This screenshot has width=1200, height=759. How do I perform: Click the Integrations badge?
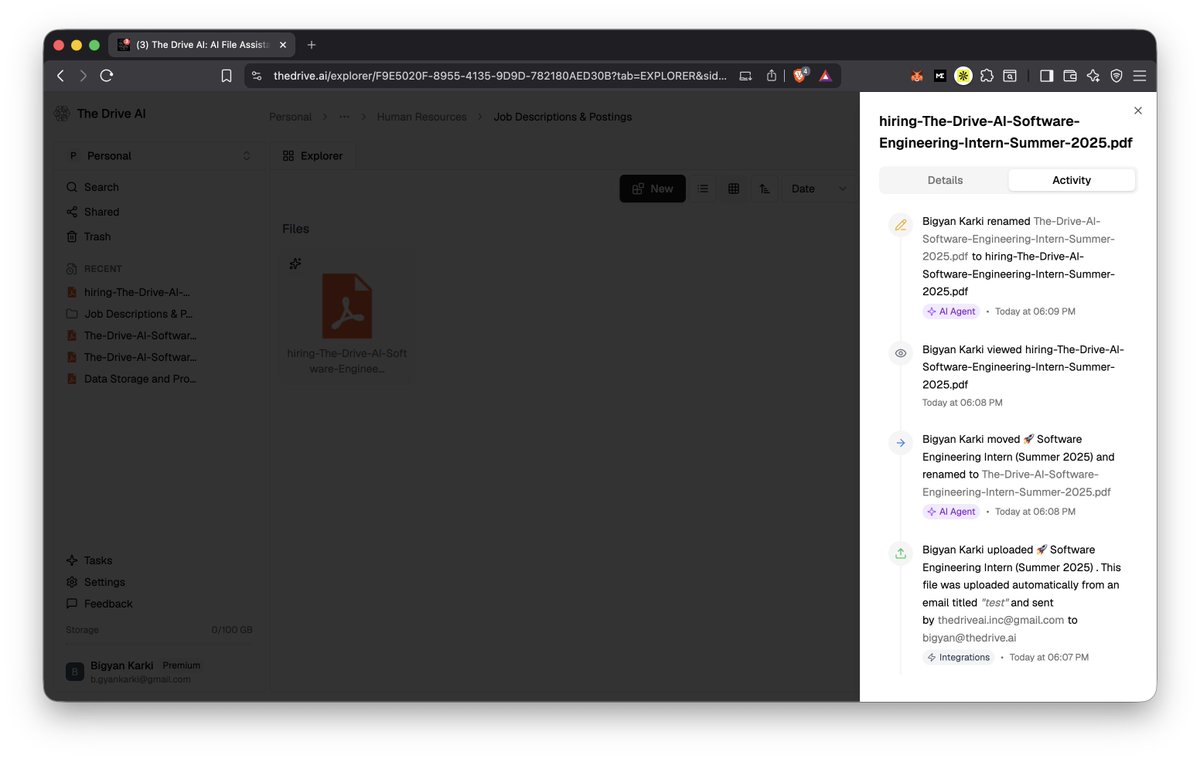[x=958, y=657]
